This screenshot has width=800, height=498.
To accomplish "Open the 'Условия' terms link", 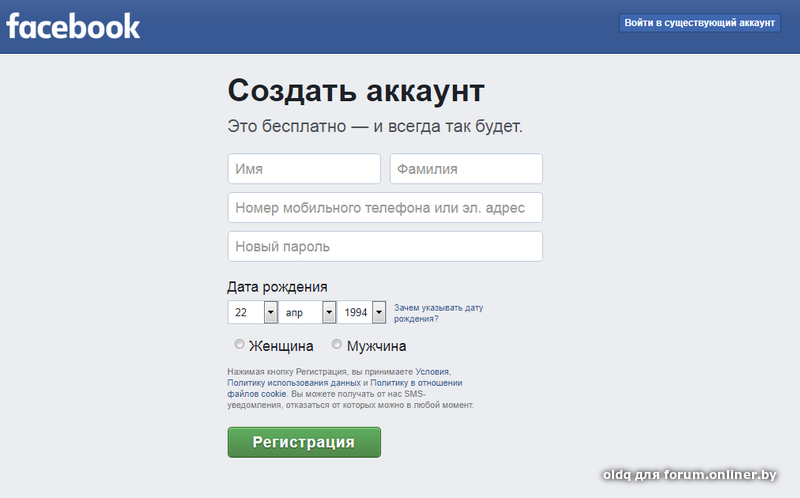I will coord(432,372).
